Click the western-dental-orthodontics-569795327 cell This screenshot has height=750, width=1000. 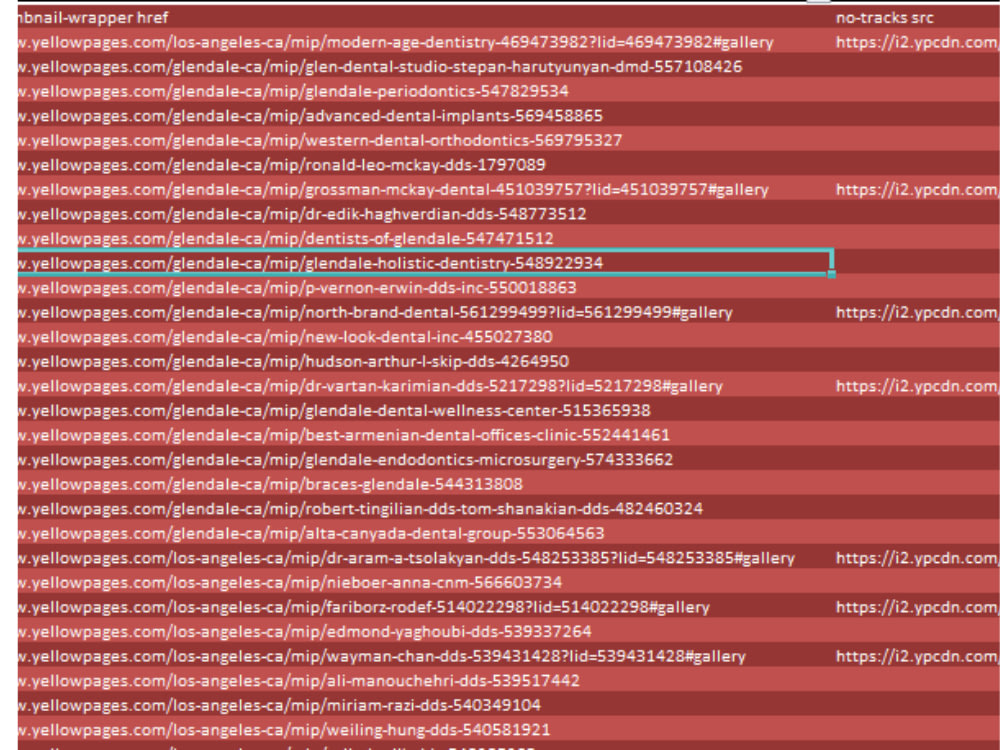click(425, 140)
